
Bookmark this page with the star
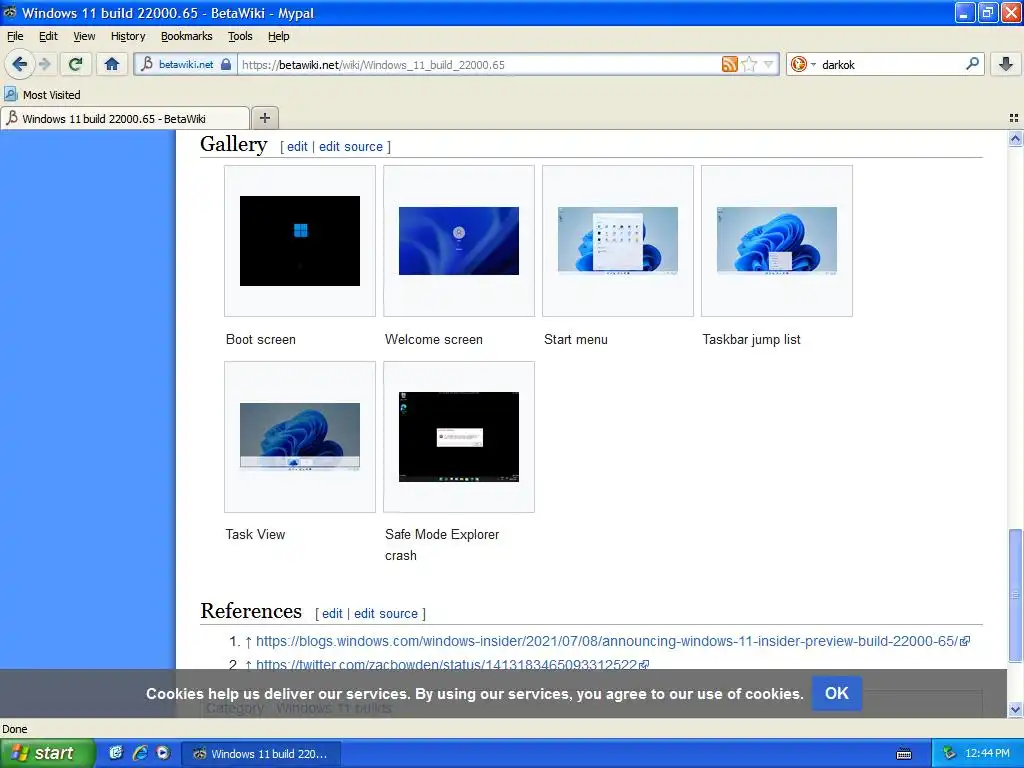pos(749,64)
